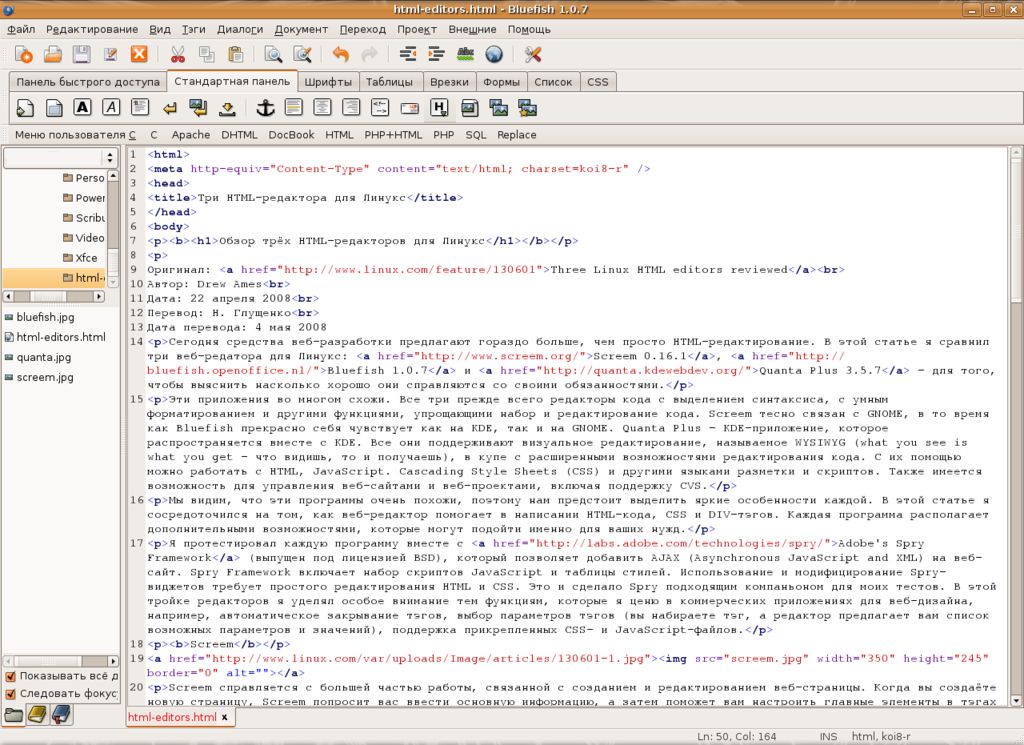The height and width of the screenshot is (745, 1024).
Task: Insert a Paragraph tag icon
Action: coord(140,108)
